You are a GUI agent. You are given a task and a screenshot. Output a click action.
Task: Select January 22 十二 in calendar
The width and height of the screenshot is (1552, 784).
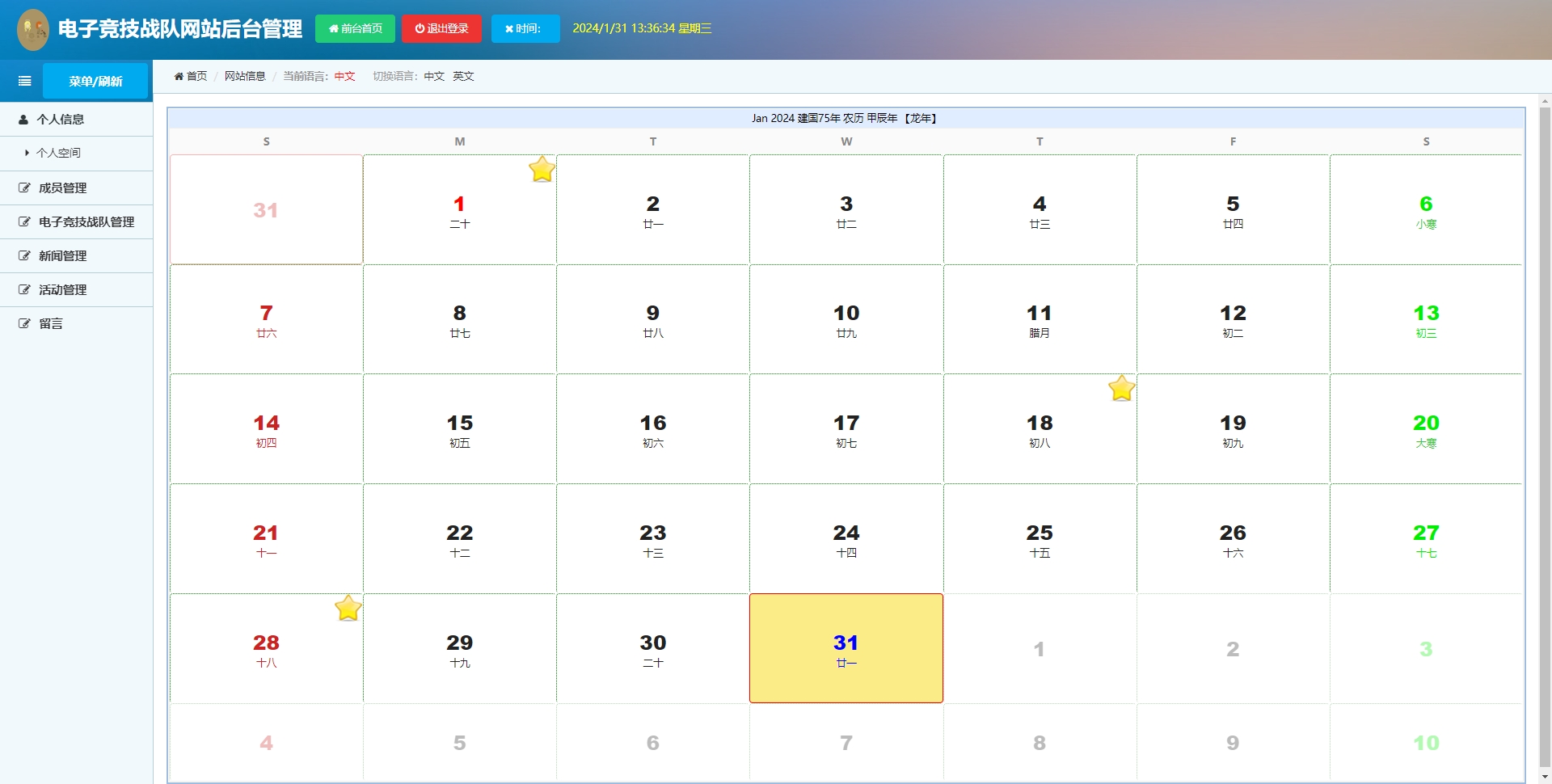click(459, 538)
